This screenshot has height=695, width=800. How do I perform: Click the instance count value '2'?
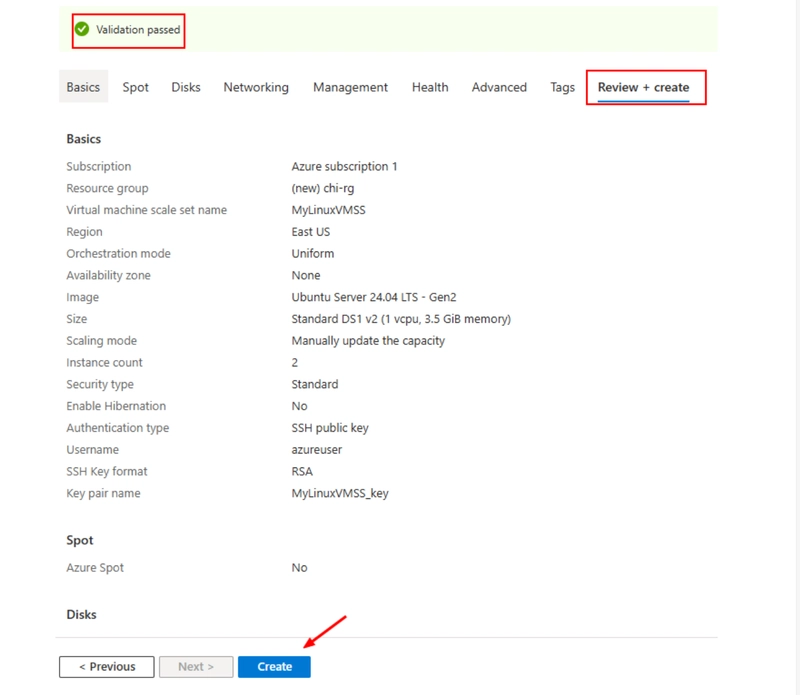295,362
